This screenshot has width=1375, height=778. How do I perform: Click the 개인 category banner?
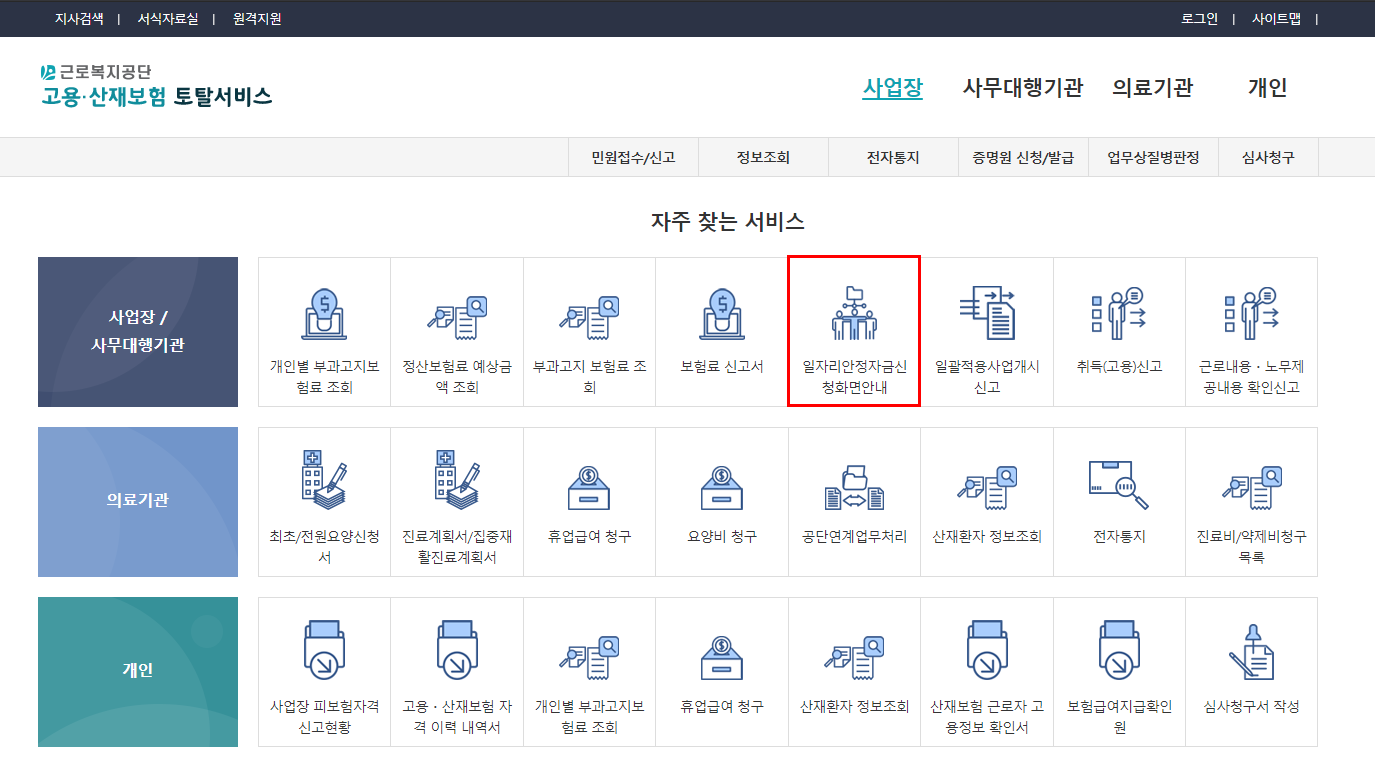pos(138,672)
